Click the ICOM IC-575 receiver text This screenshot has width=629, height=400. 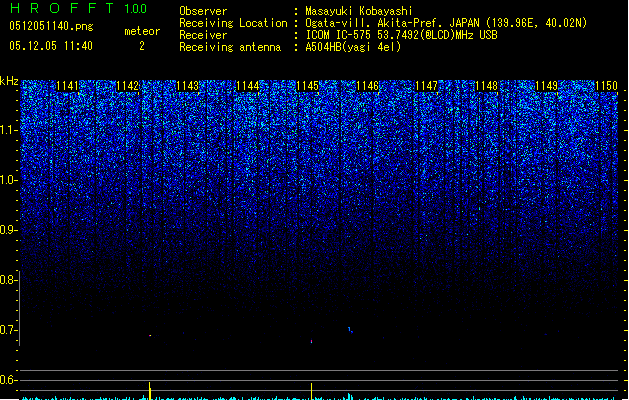point(401,35)
